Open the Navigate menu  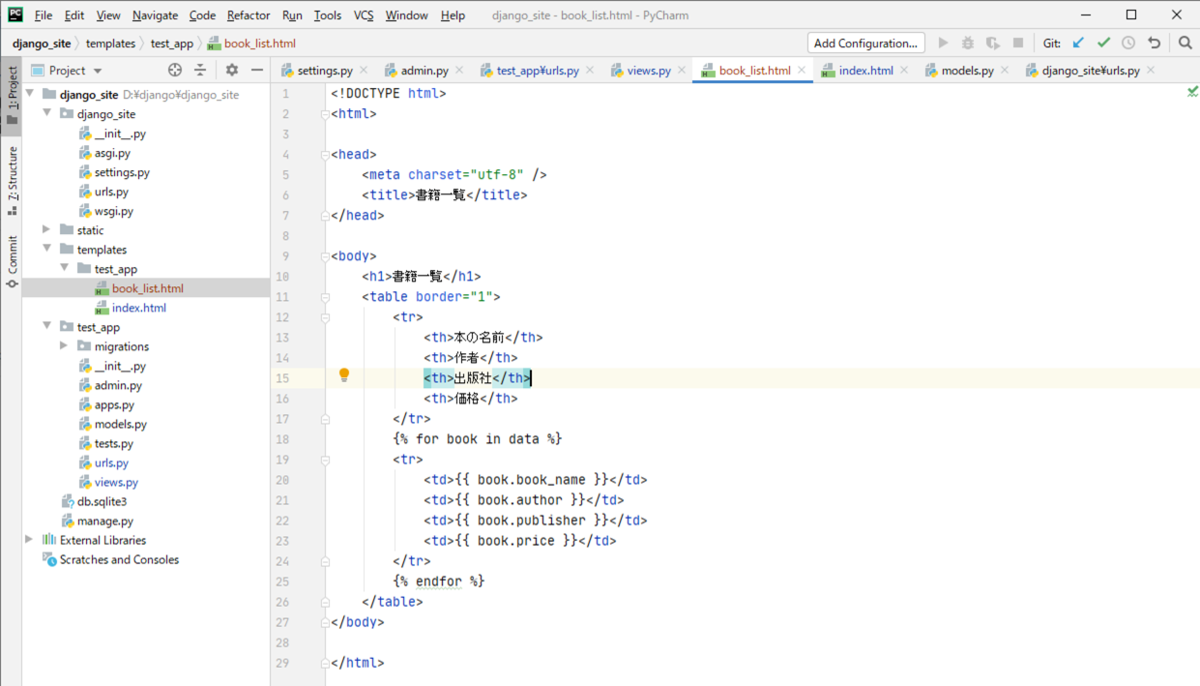(x=155, y=15)
